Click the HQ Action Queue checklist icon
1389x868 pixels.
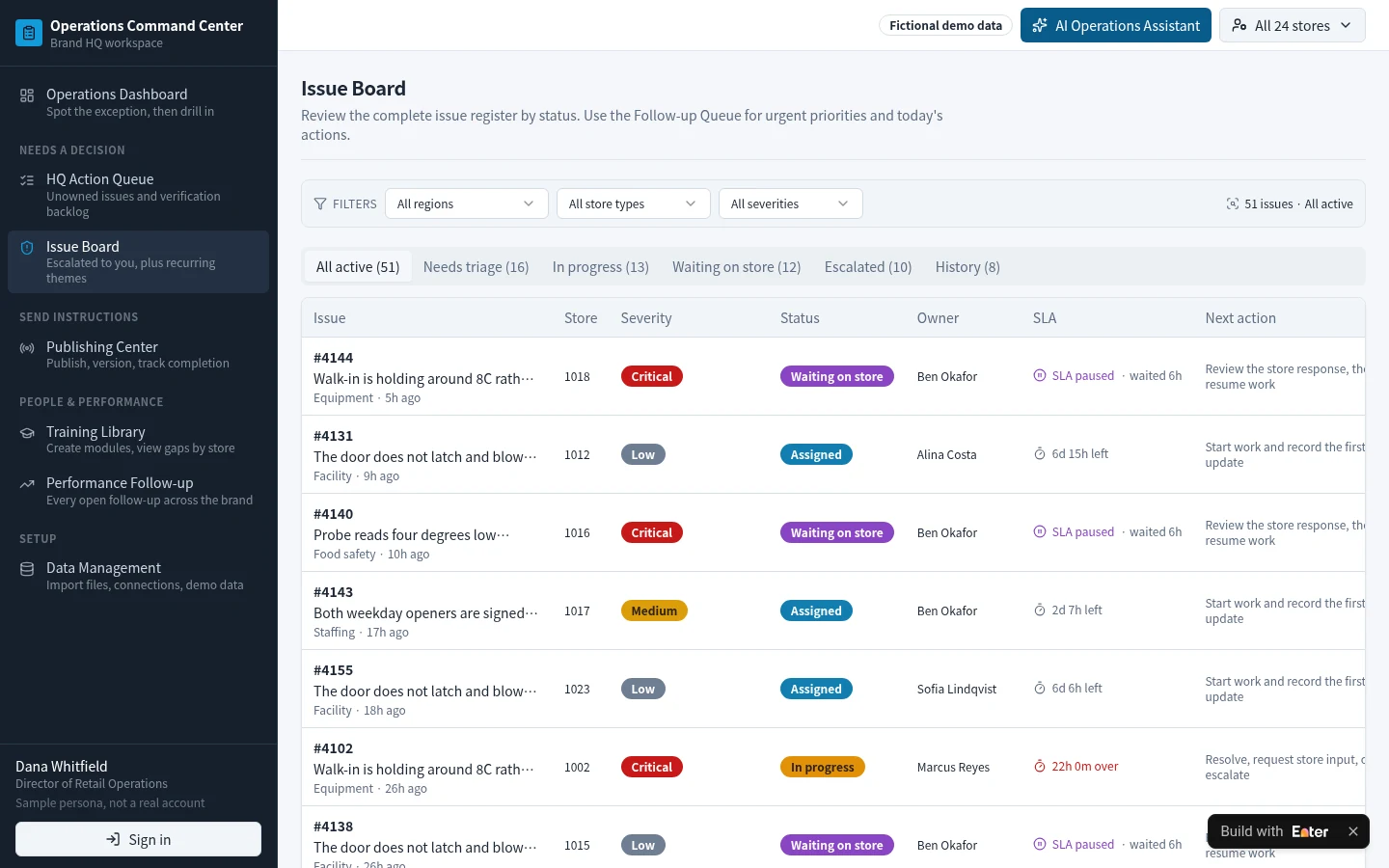tap(27, 180)
